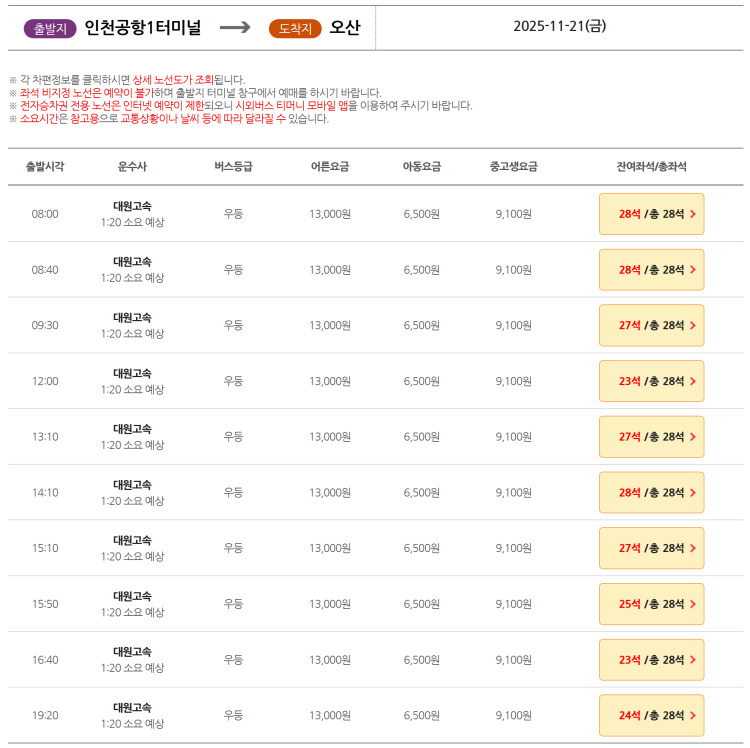Select the 도착지 badge
This screenshot has height=748, width=750.
click(295, 28)
